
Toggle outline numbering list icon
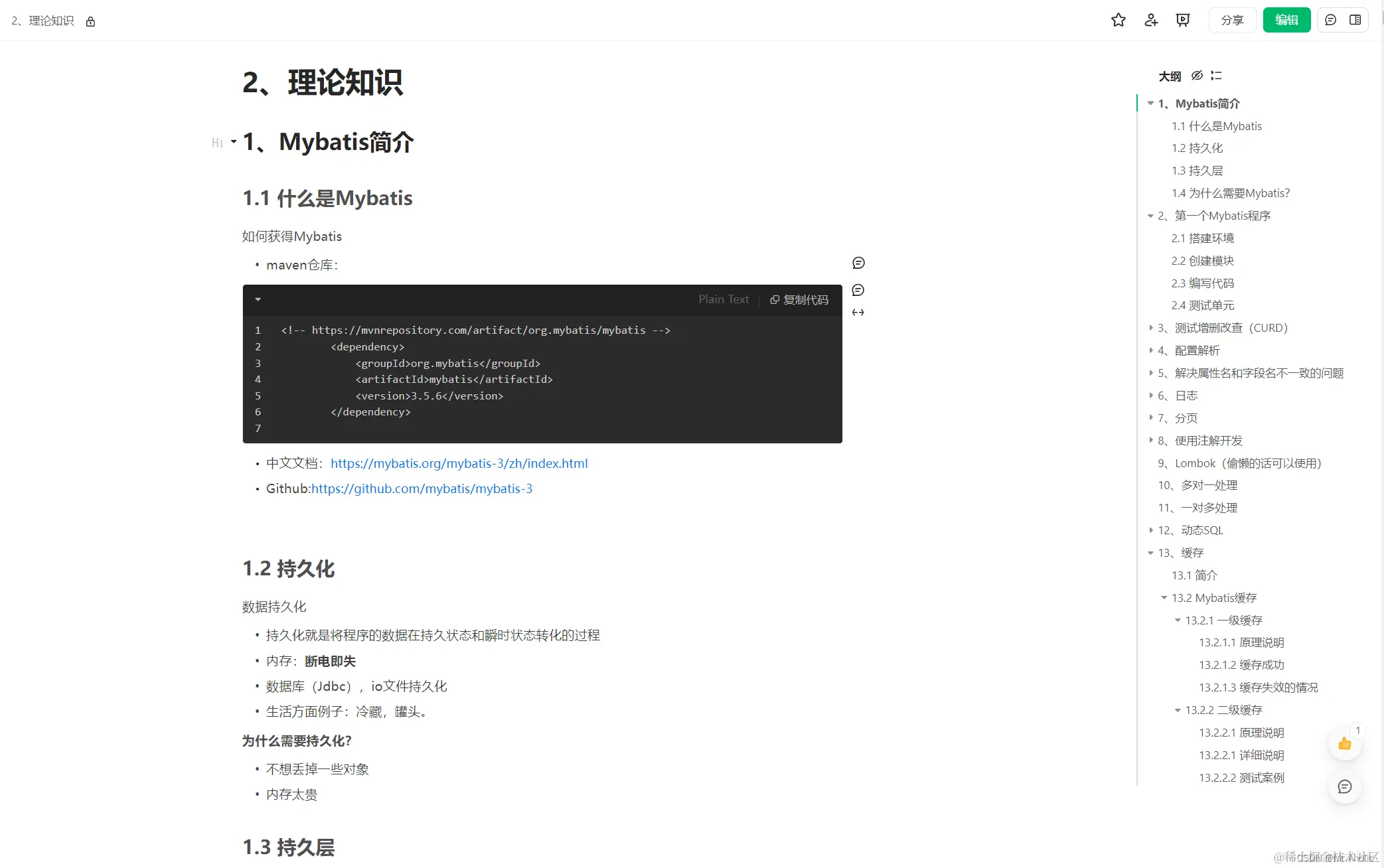(x=1217, y=76)
